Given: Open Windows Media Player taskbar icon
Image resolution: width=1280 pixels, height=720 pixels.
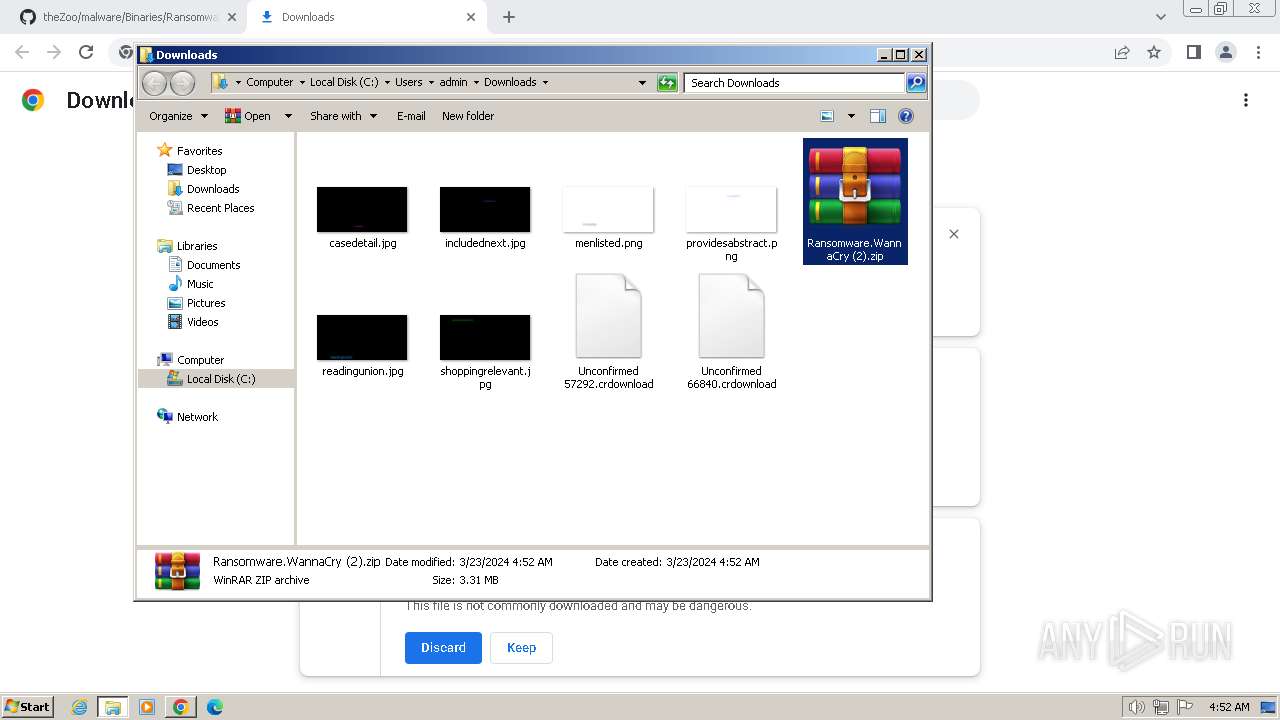Looking at the screenshot, I should point(147,707).
